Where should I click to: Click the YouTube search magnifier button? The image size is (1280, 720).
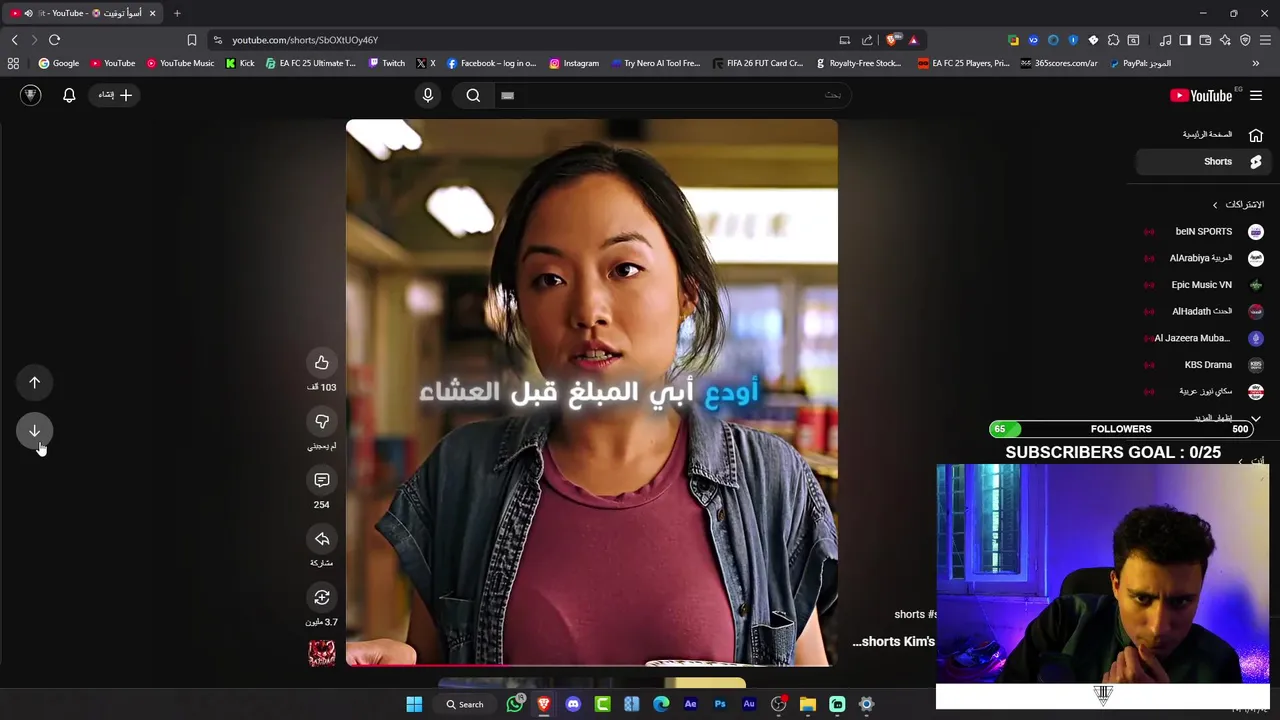473,95
